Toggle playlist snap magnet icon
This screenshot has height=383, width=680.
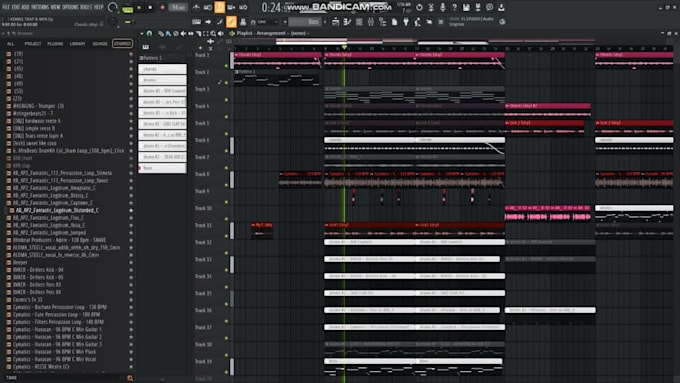150,33
